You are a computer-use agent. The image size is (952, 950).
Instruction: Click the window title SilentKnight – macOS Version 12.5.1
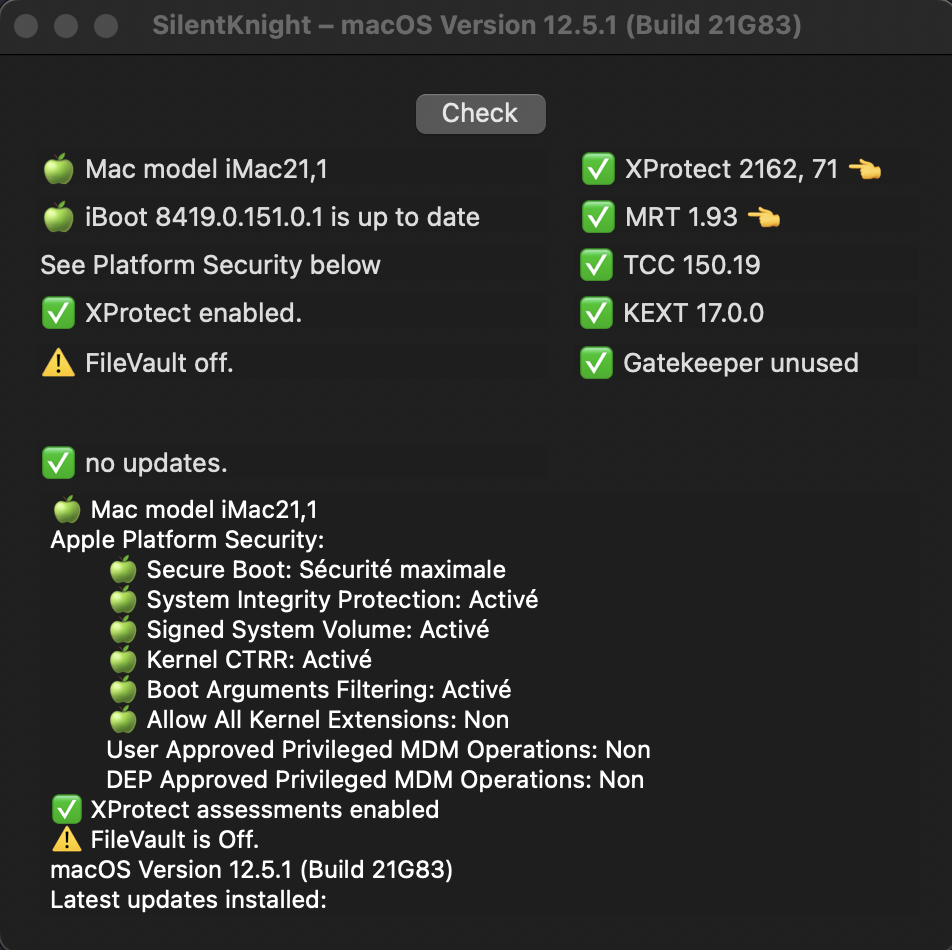point(477,25)
